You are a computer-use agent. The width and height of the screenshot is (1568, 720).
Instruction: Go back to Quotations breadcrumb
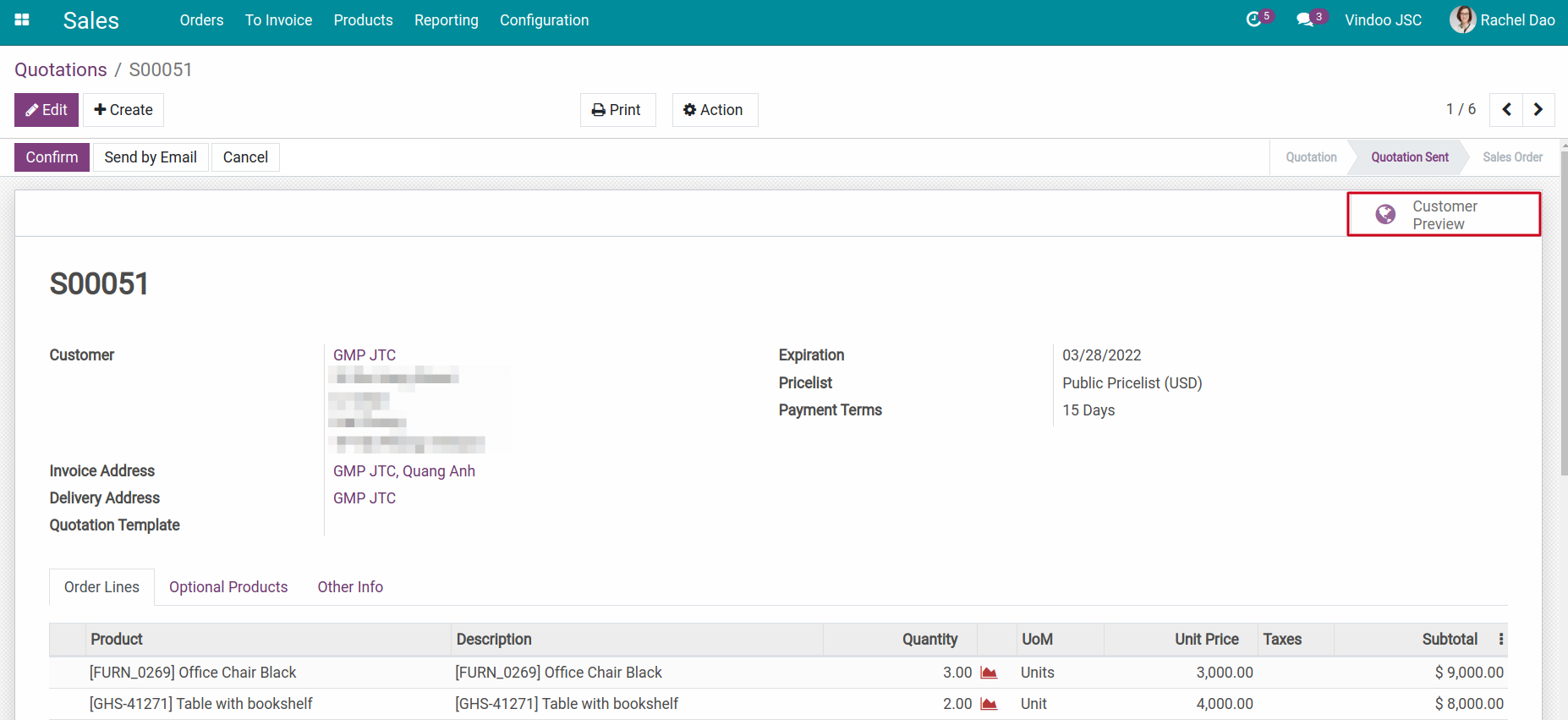pos(61,69)
